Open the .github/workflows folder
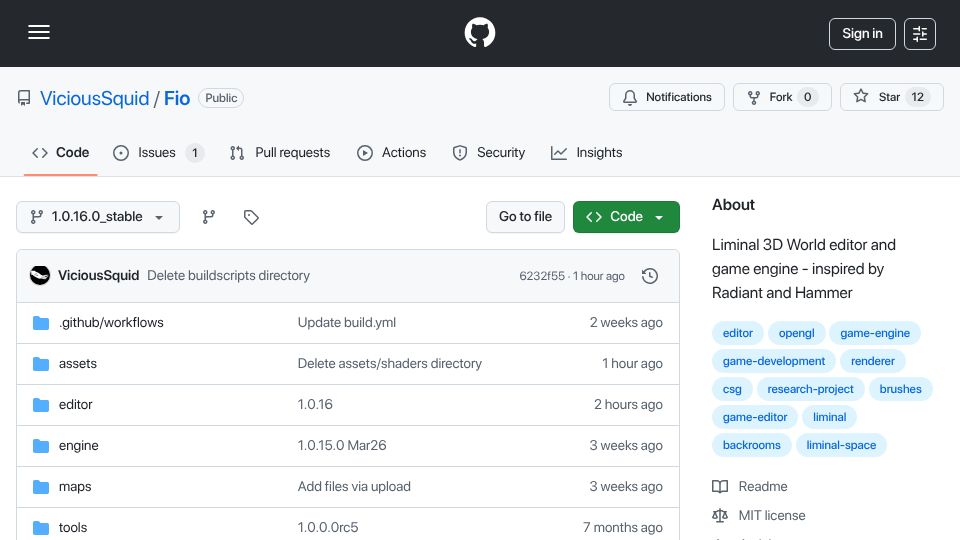The width and height of the screenshot is (960, 540). [111, 323]
